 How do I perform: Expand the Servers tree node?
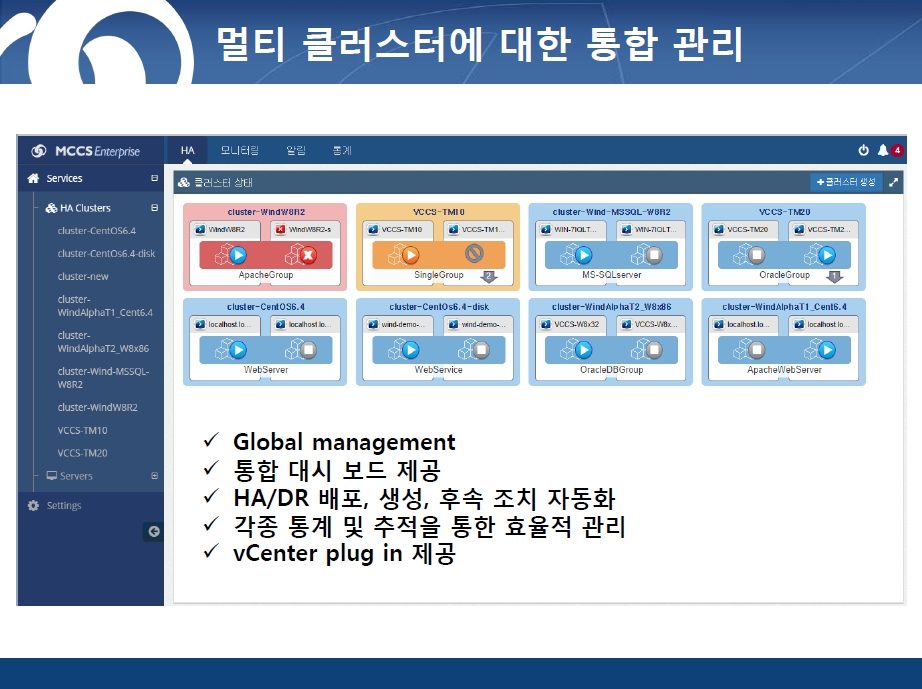click(154, 476)
